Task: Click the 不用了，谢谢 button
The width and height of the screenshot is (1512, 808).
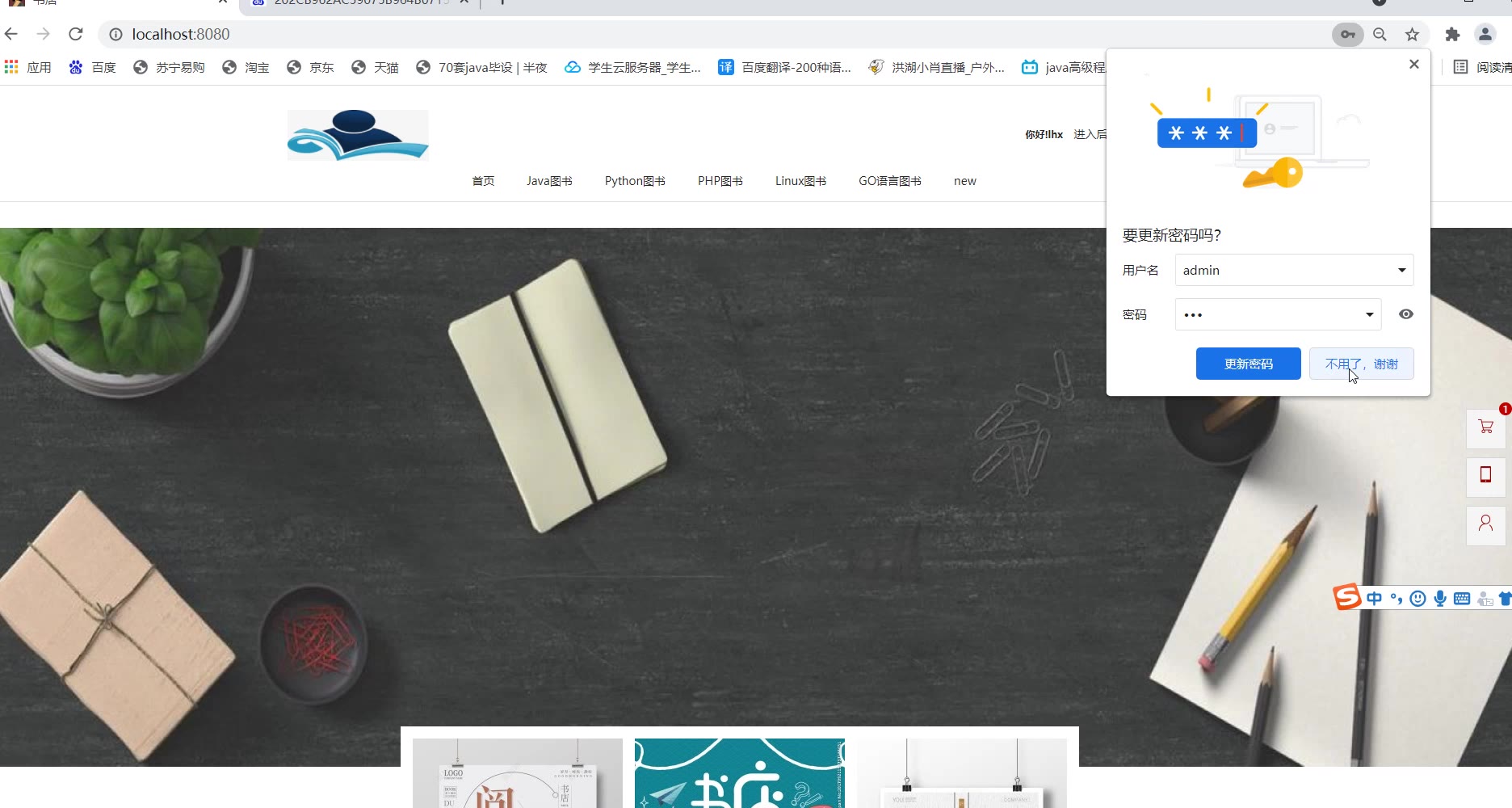Action: [1362, 364]
